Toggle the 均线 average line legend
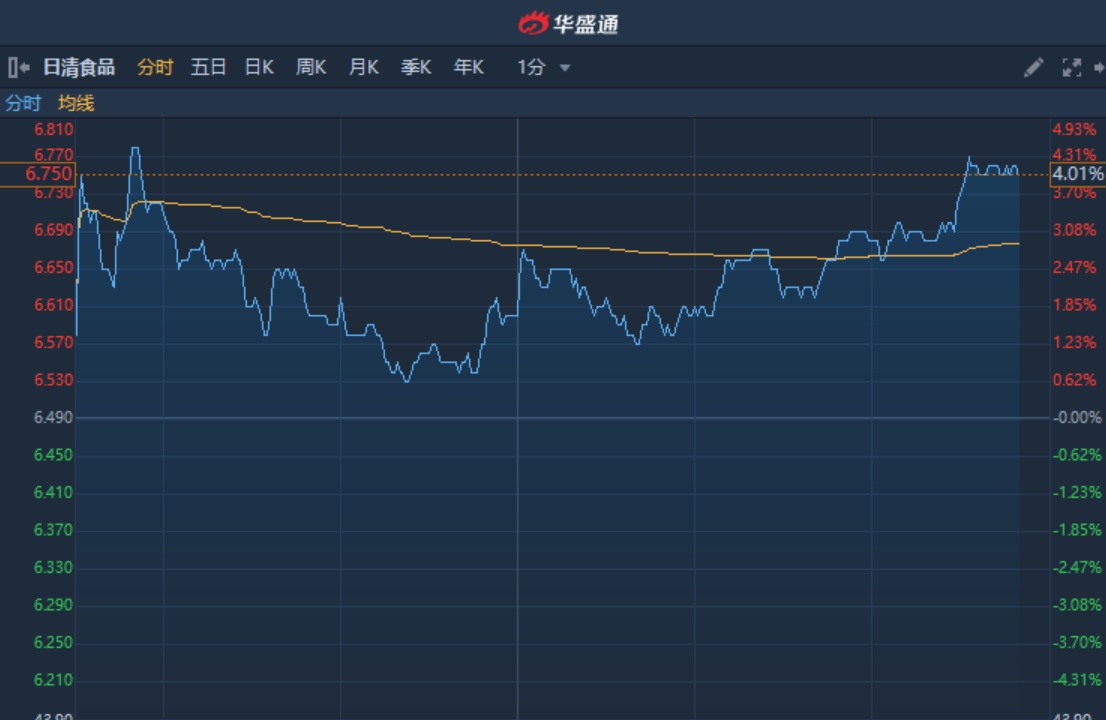Screen dimensions: 1106x720 click(x=76, y=103)
